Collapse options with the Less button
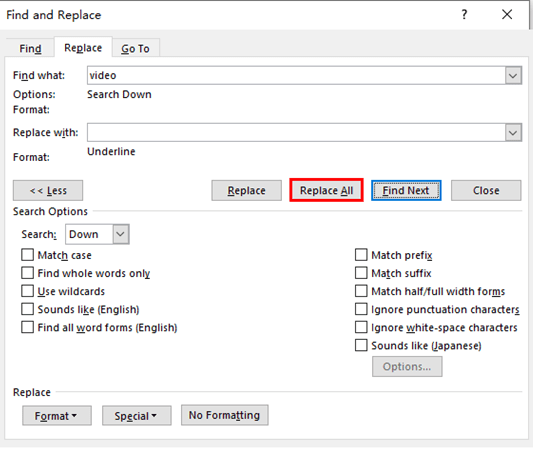The width and height of the screenshot is (533, 455). 48,190
